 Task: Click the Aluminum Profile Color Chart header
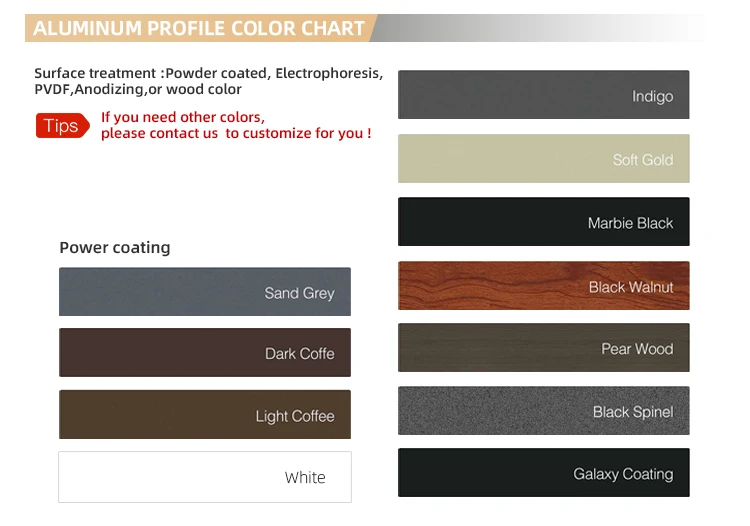coord(199,28)
